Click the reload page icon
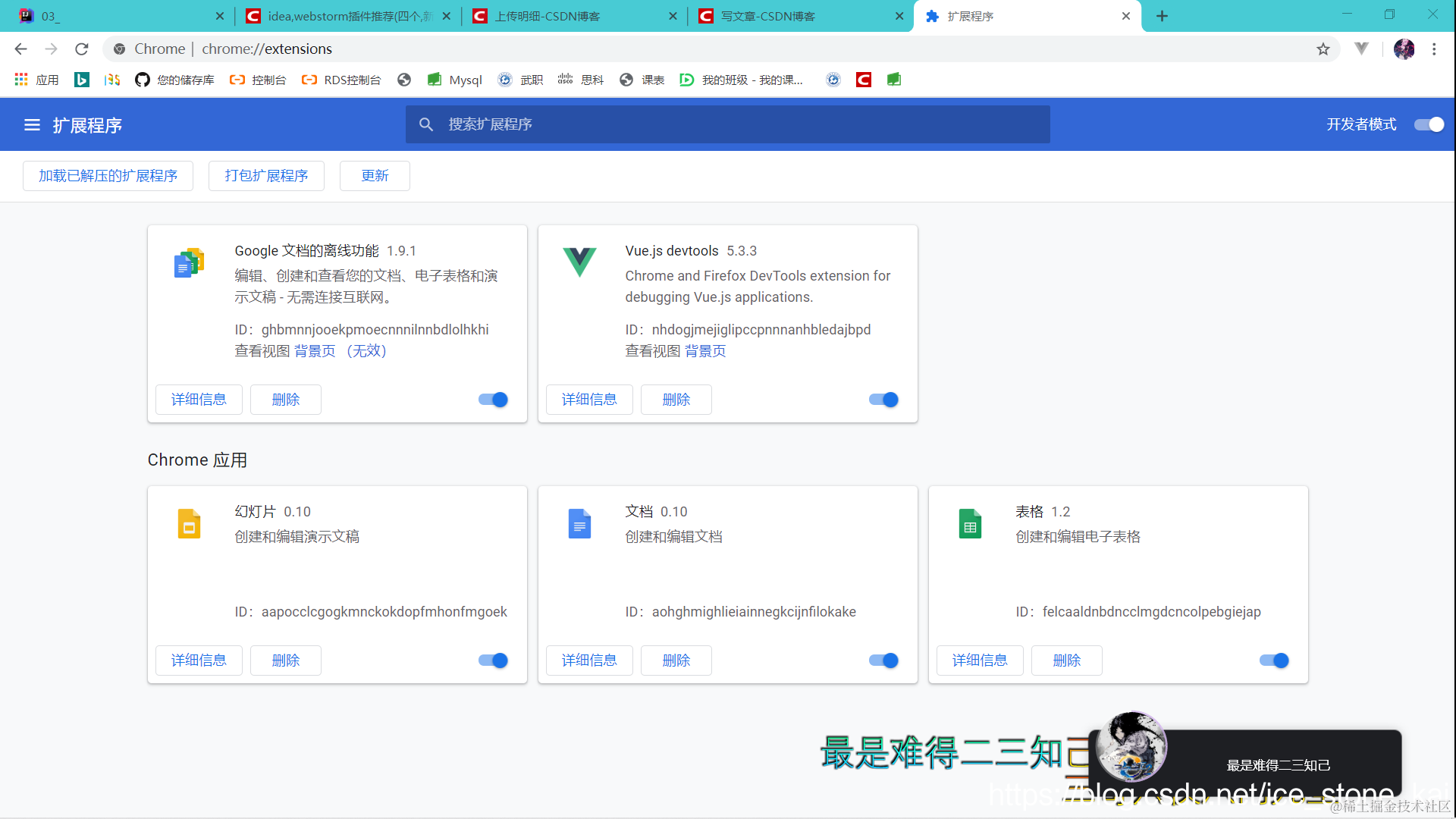Image resolution: width=1456 pixels, height=819 pixels. point(81,49)
